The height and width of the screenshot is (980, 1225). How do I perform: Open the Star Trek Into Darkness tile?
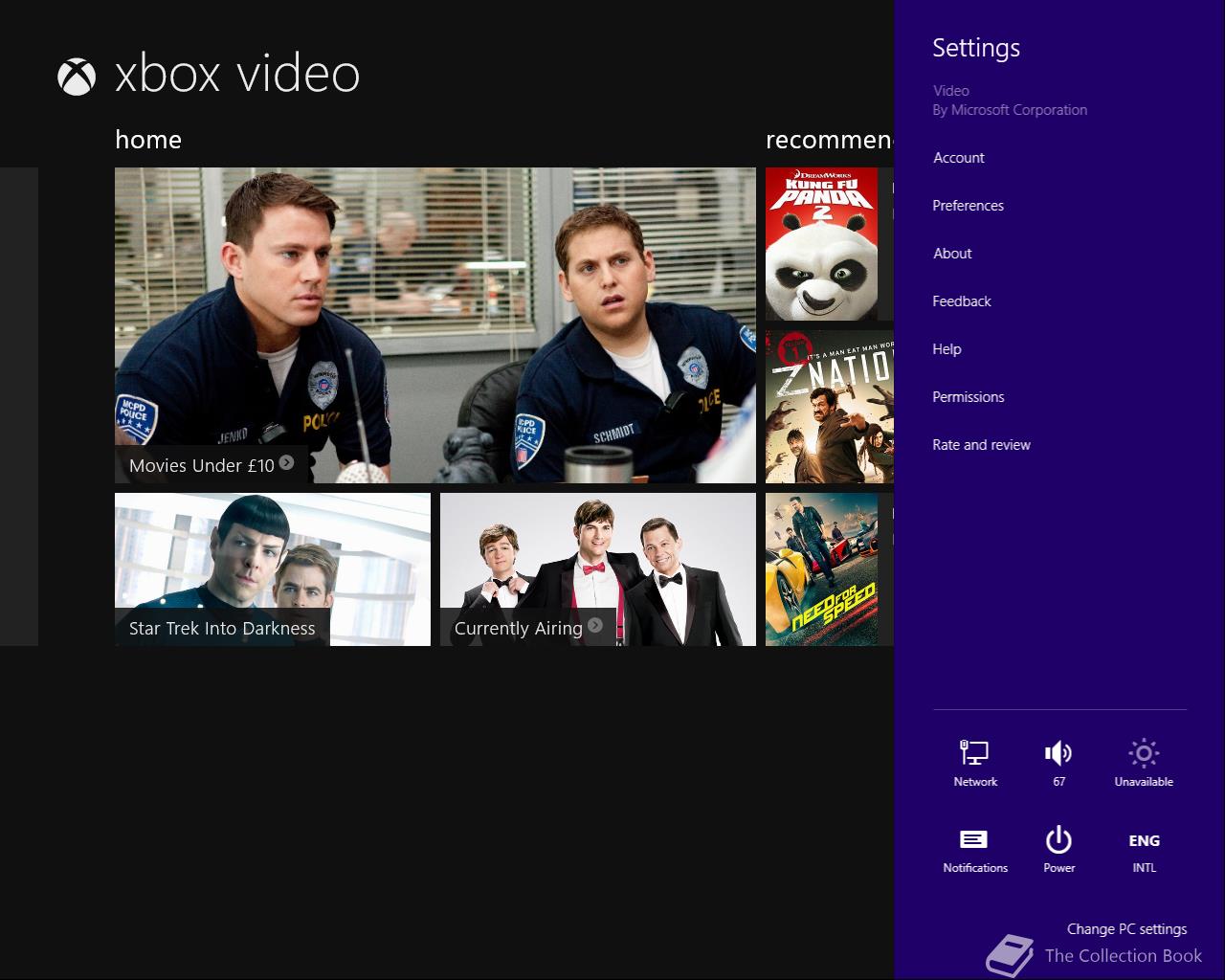click(x=273, y=569)
